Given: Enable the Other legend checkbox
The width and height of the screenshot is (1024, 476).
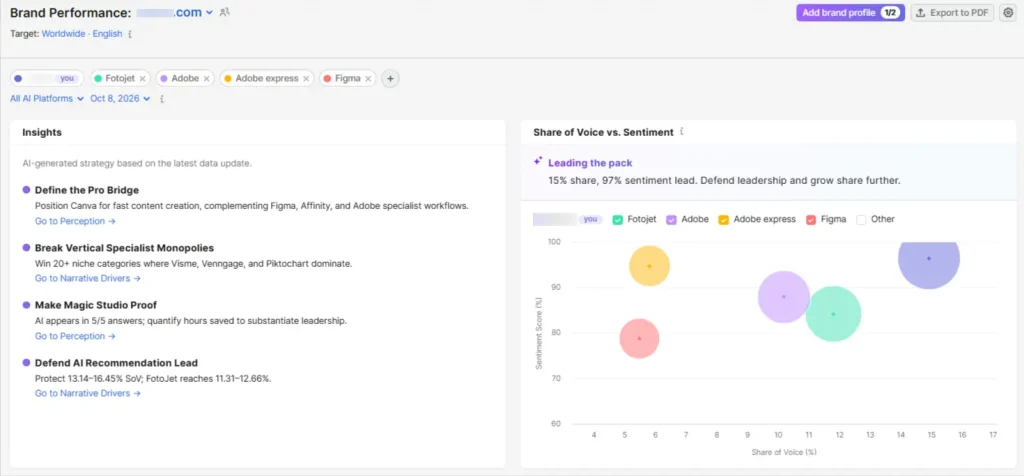Looking at the screenshot, I should pos(861,220).
